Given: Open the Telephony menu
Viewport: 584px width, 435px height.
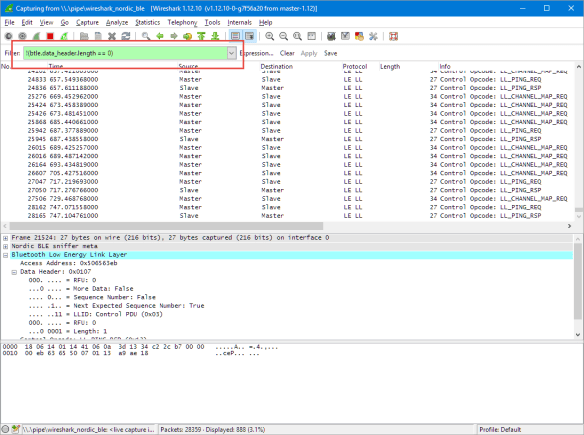Looking at the screenshot, I should (182, 23).
